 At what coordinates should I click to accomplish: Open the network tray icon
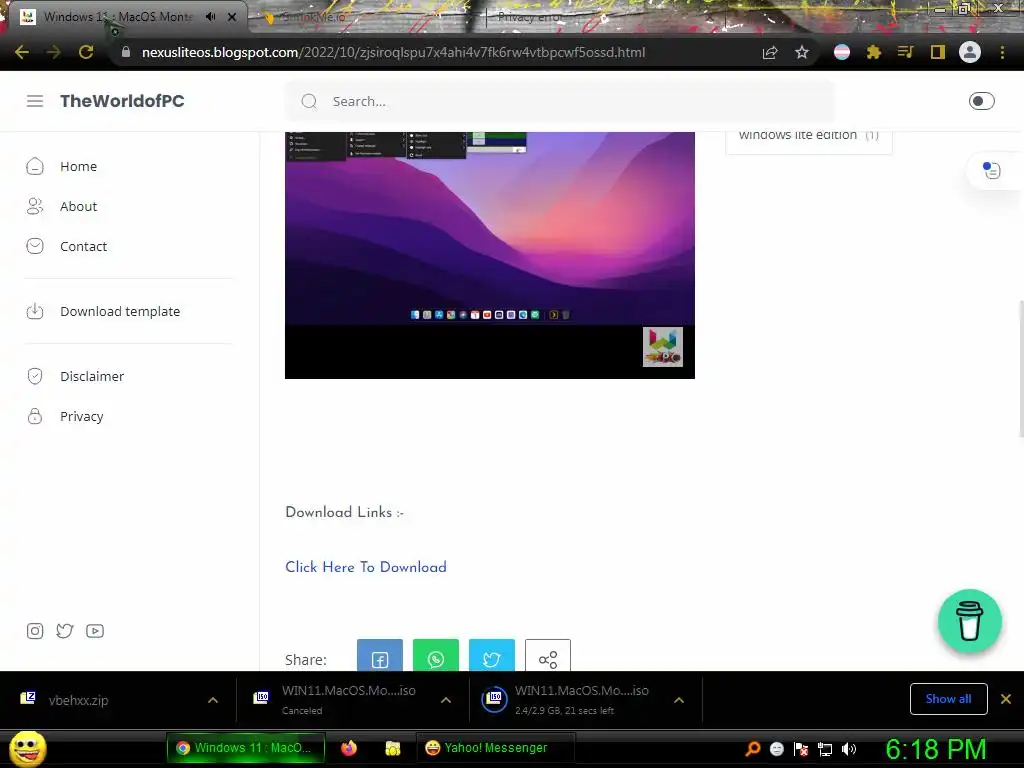pyautogui.click(x=825, y=749)
